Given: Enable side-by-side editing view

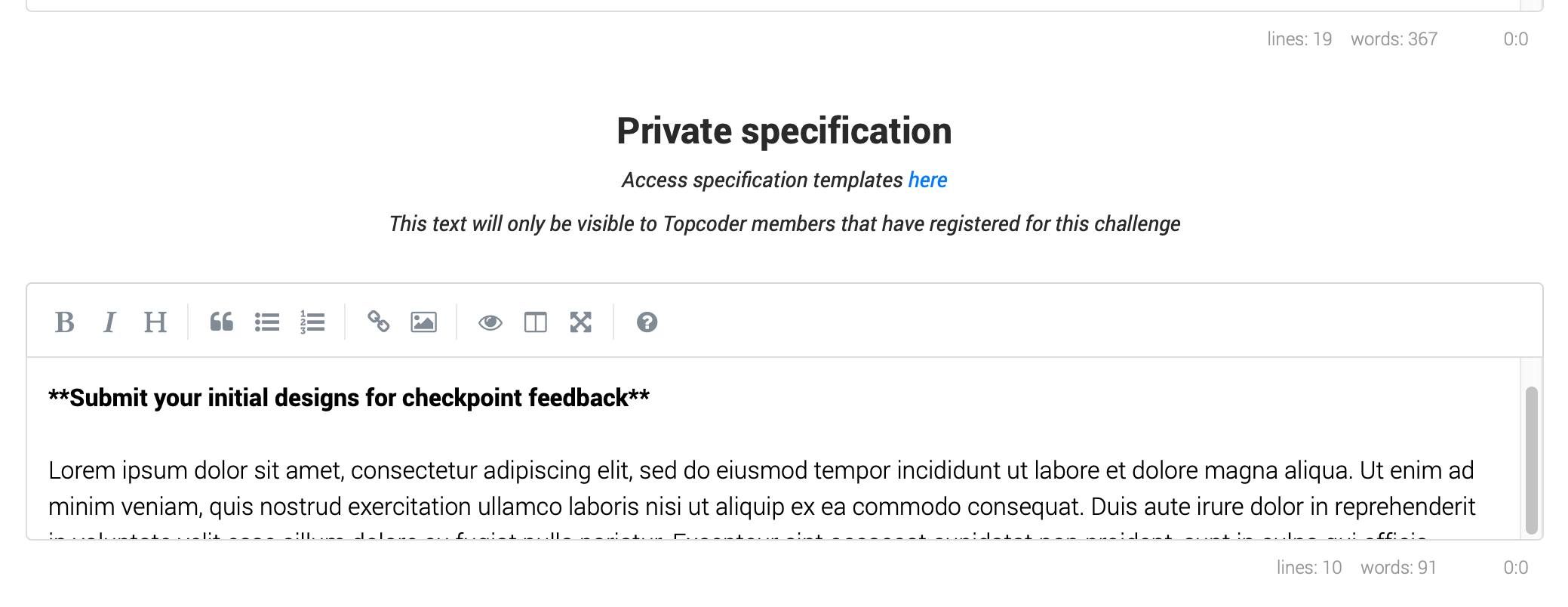Looking at the screenshot, I should coord(536,322).
